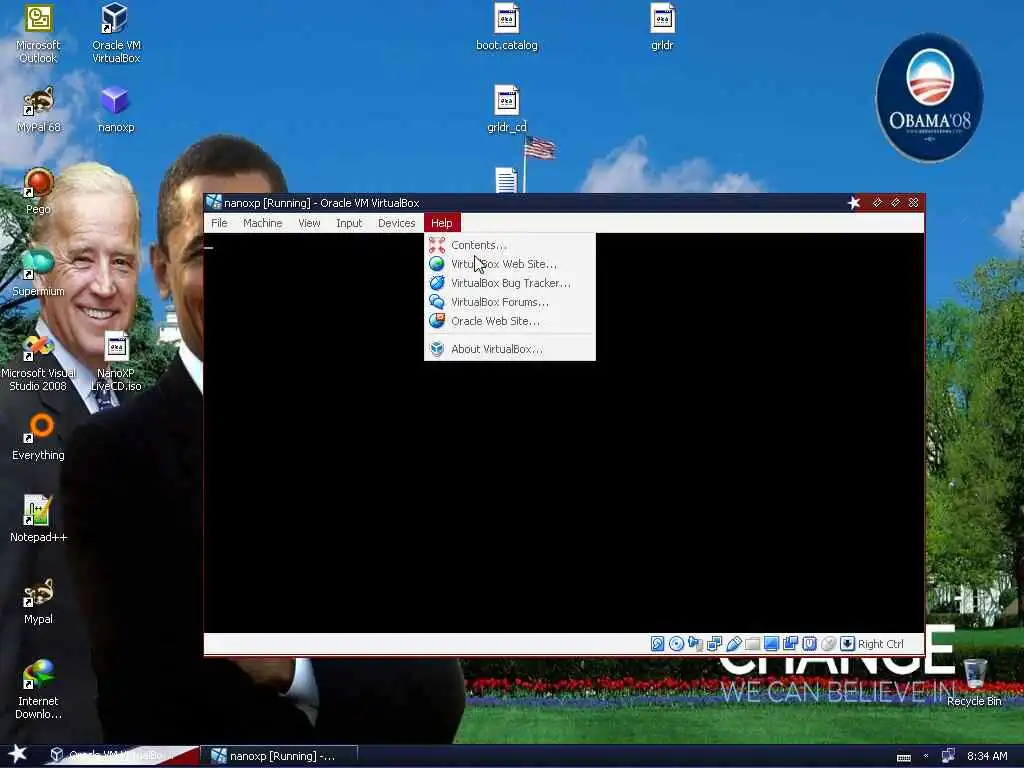Image resolution: width=1024 pixels, height=768 pixels.
Task: Select the Supermium desktop shortcut
Action: tap(38, 273)
